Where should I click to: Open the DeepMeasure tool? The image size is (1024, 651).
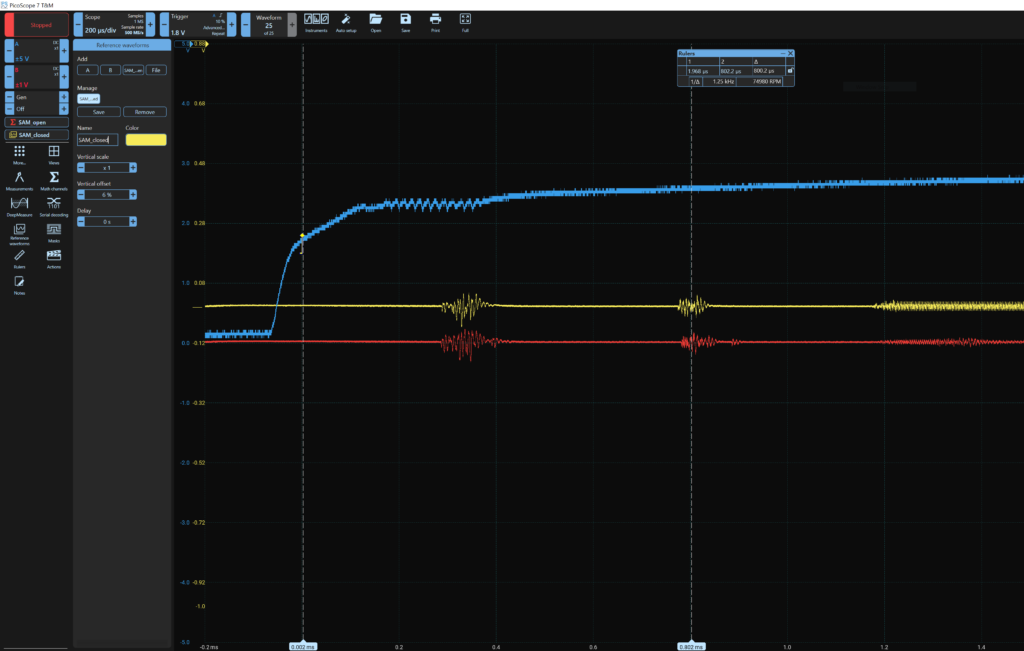point(19,206)
